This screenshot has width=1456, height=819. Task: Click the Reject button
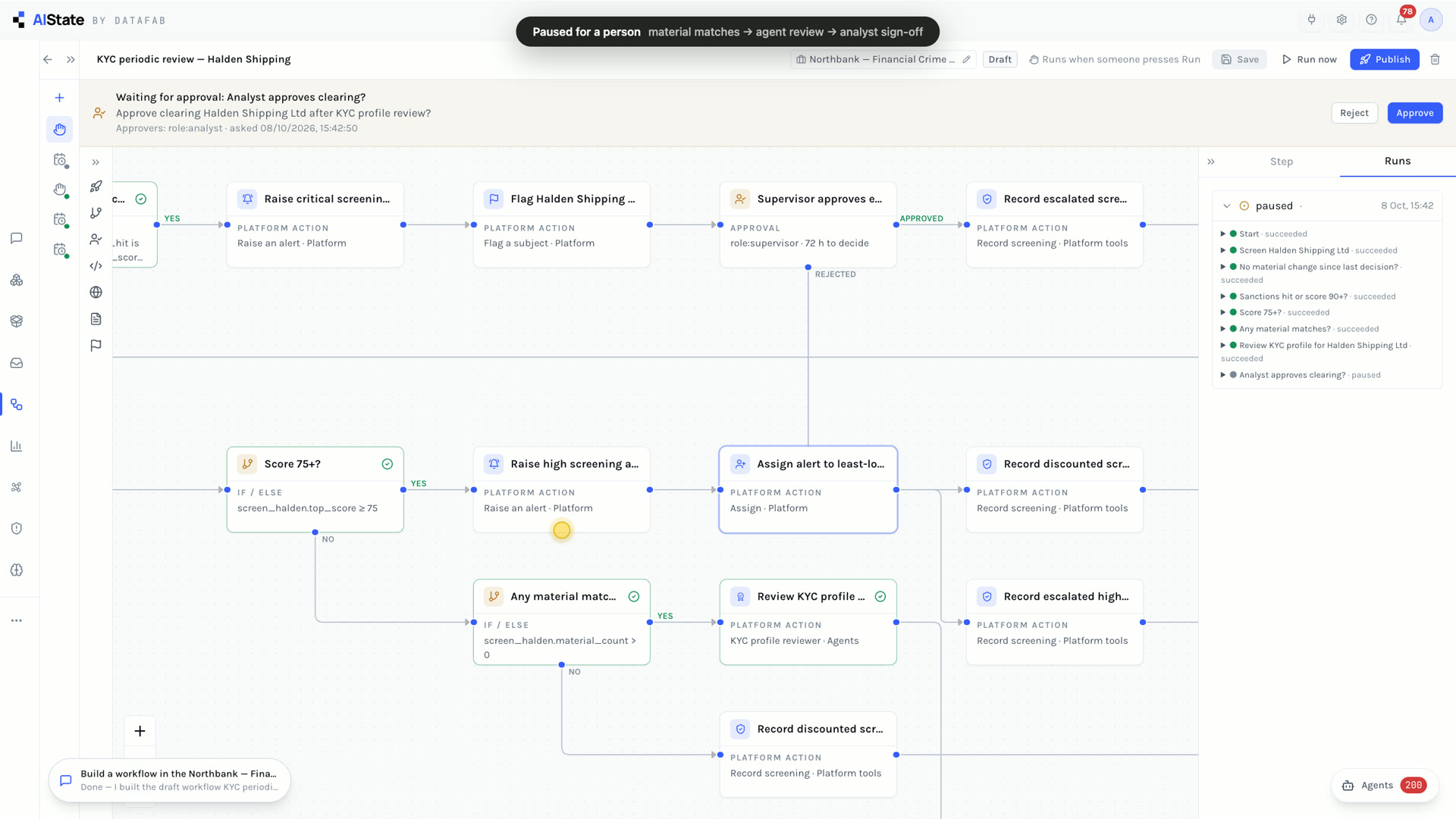click(1354, 113)
